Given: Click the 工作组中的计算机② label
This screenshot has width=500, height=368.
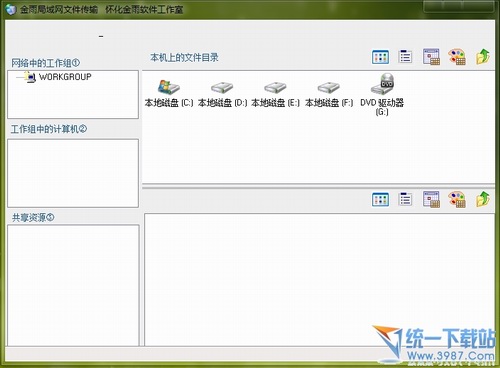Looking at the screenshot, I should click(x=49, y=129).
